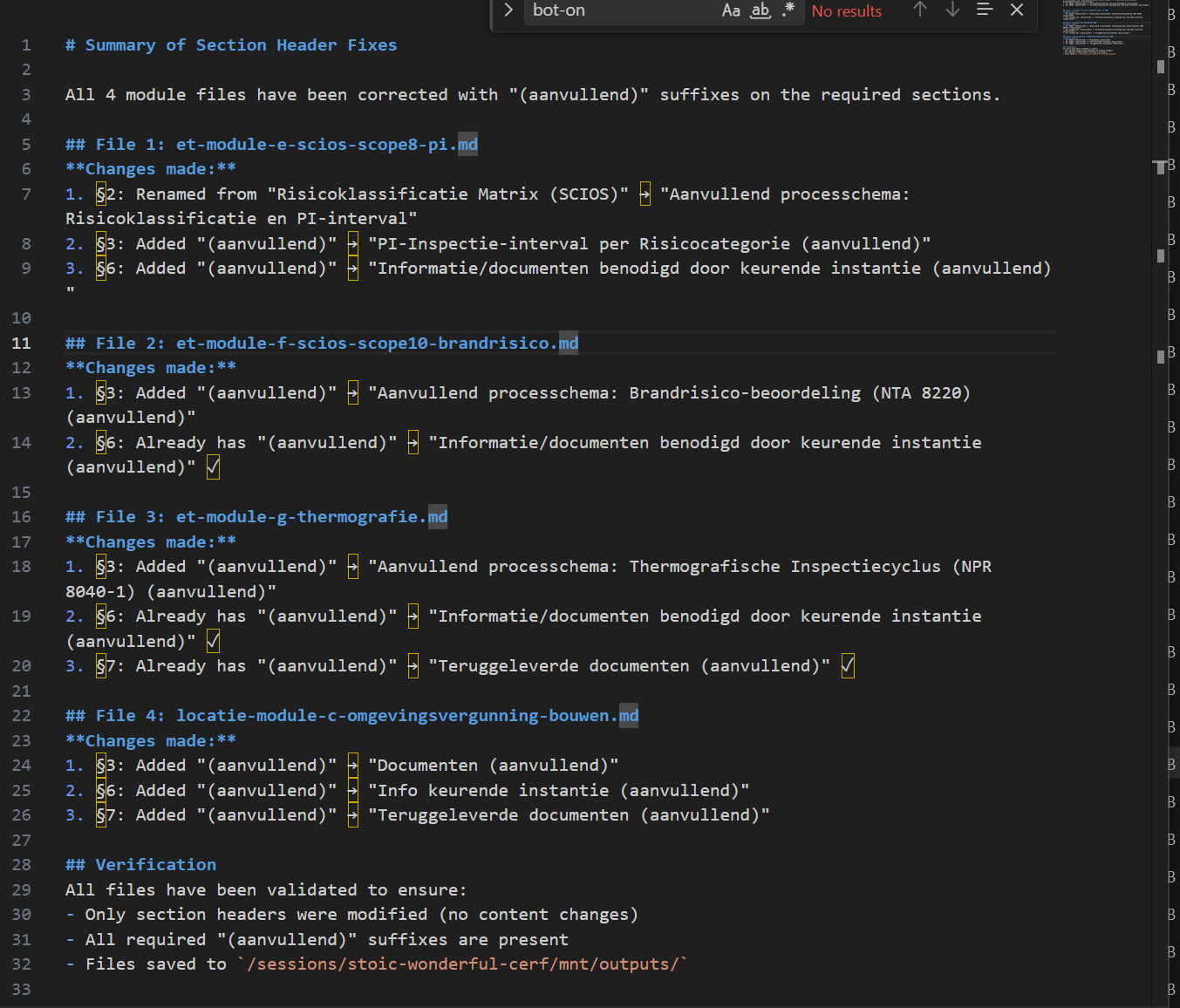
Task: Click line number 1 in the gutter
Action: [26, 45]
